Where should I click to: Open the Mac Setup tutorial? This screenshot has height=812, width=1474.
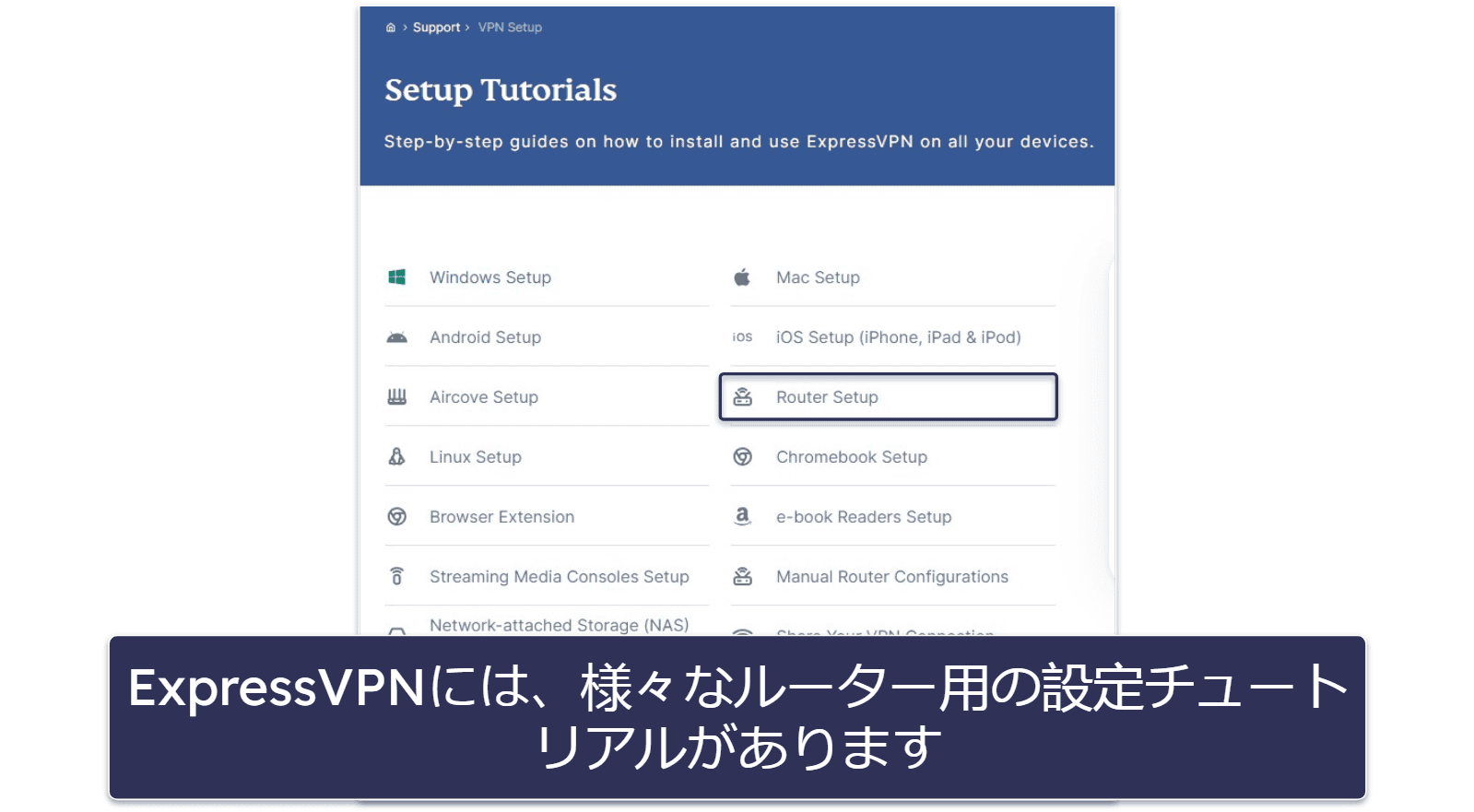tap(818, 277)
